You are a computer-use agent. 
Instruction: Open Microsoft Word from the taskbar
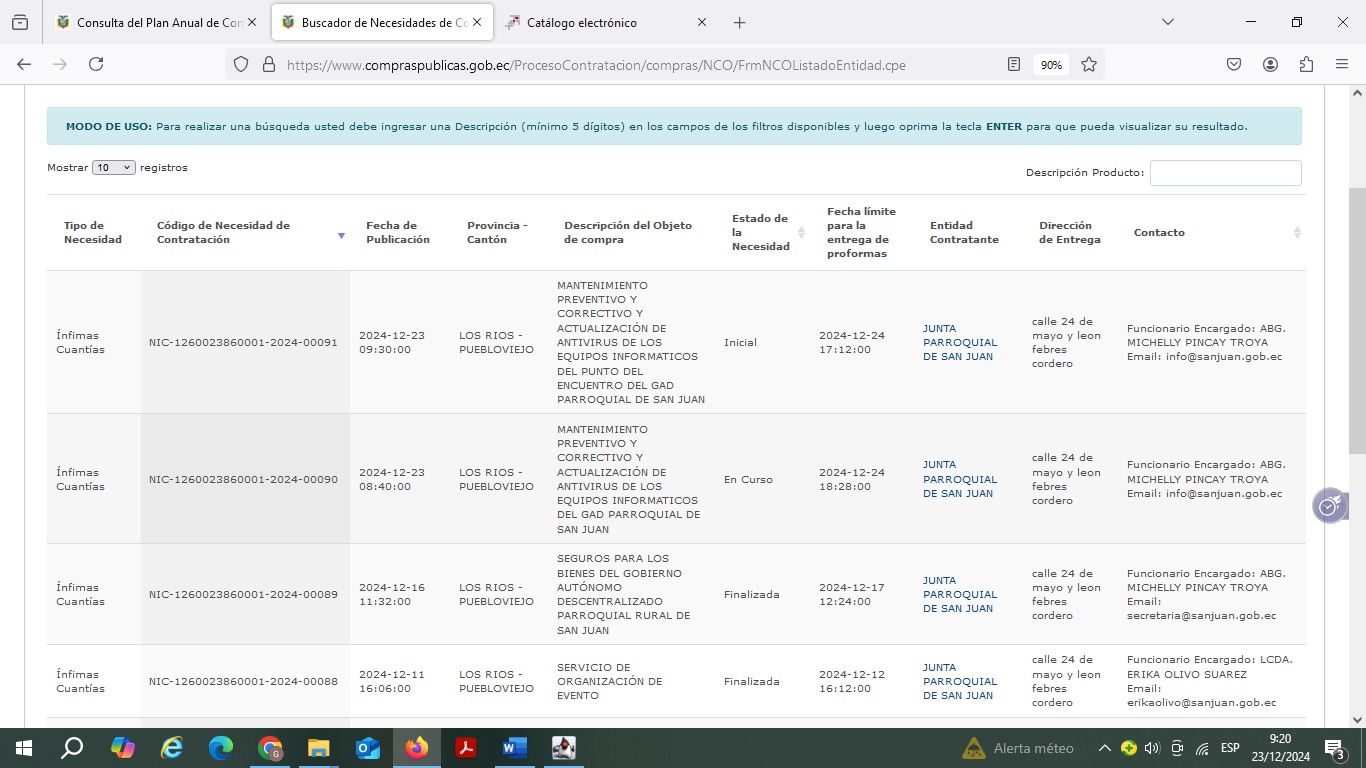[x=515, y=748]
